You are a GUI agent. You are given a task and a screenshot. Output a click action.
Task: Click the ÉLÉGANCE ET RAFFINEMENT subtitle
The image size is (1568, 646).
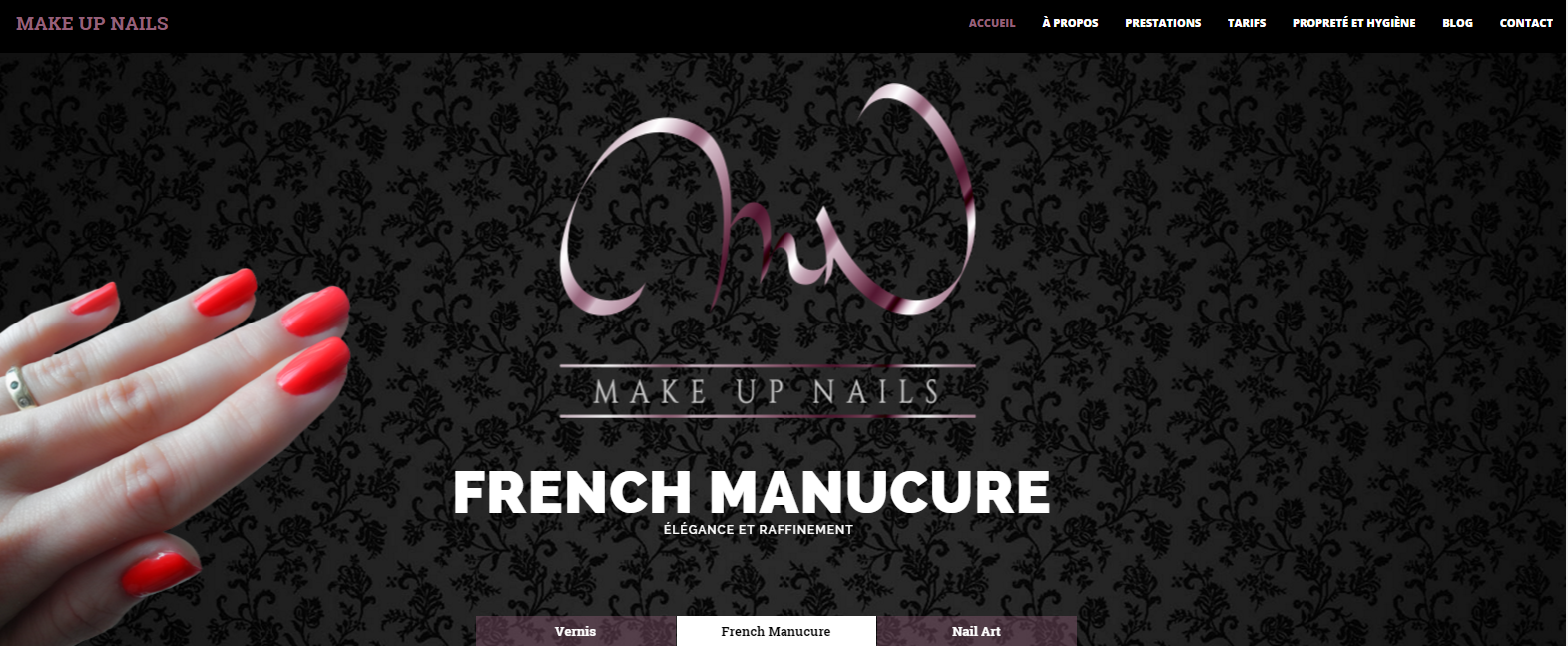coord(759,530)
